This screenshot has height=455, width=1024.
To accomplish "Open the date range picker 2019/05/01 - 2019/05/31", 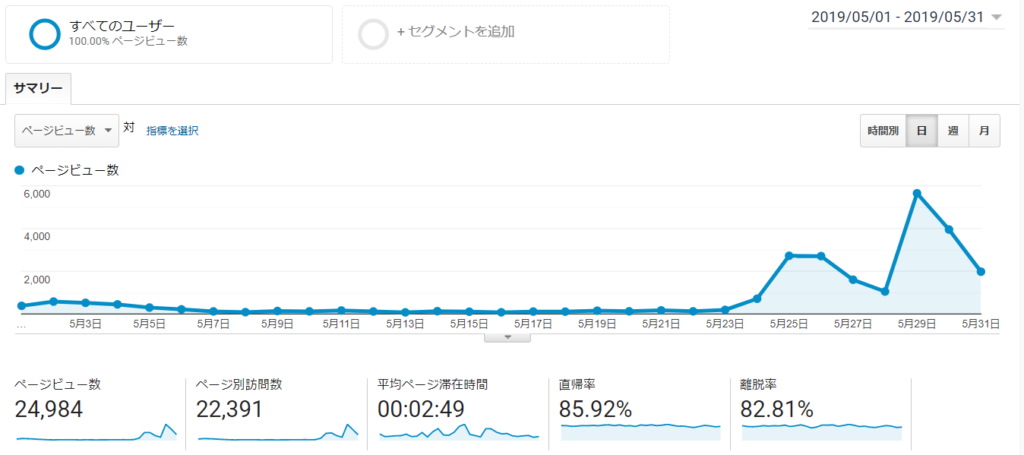I will (906, 18).
